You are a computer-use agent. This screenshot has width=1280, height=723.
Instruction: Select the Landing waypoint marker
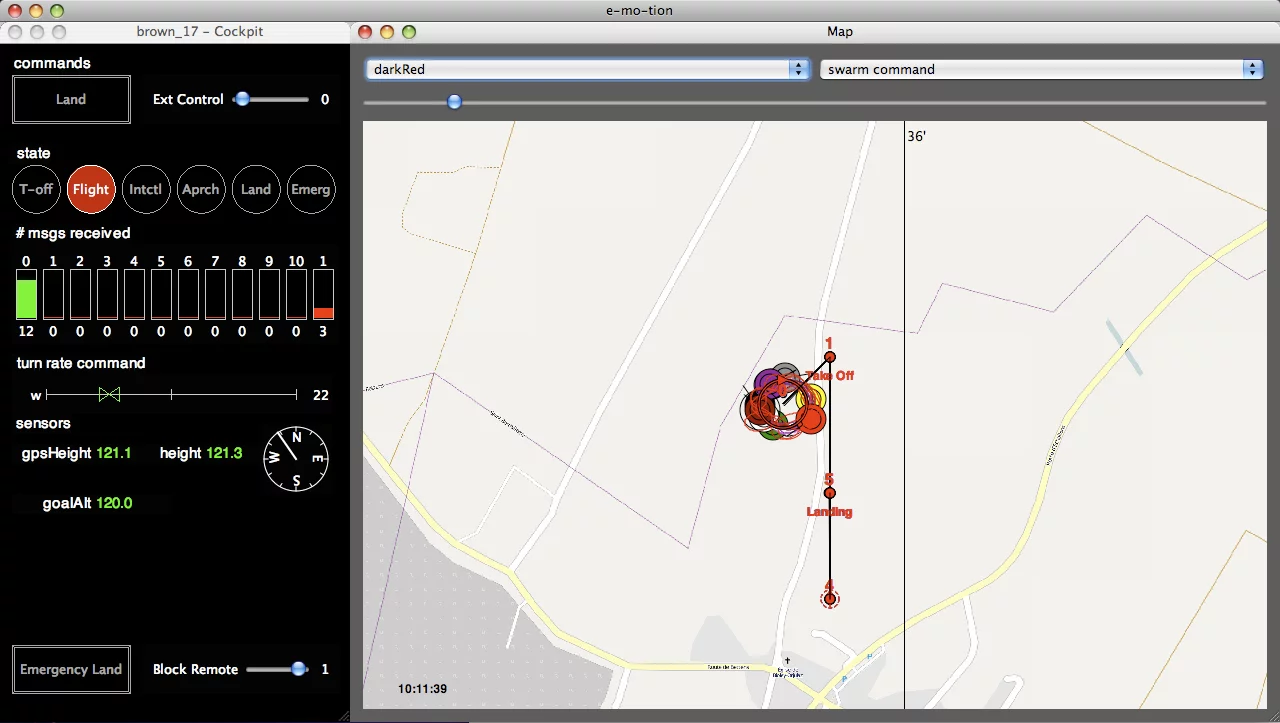[x=829, y=492]
